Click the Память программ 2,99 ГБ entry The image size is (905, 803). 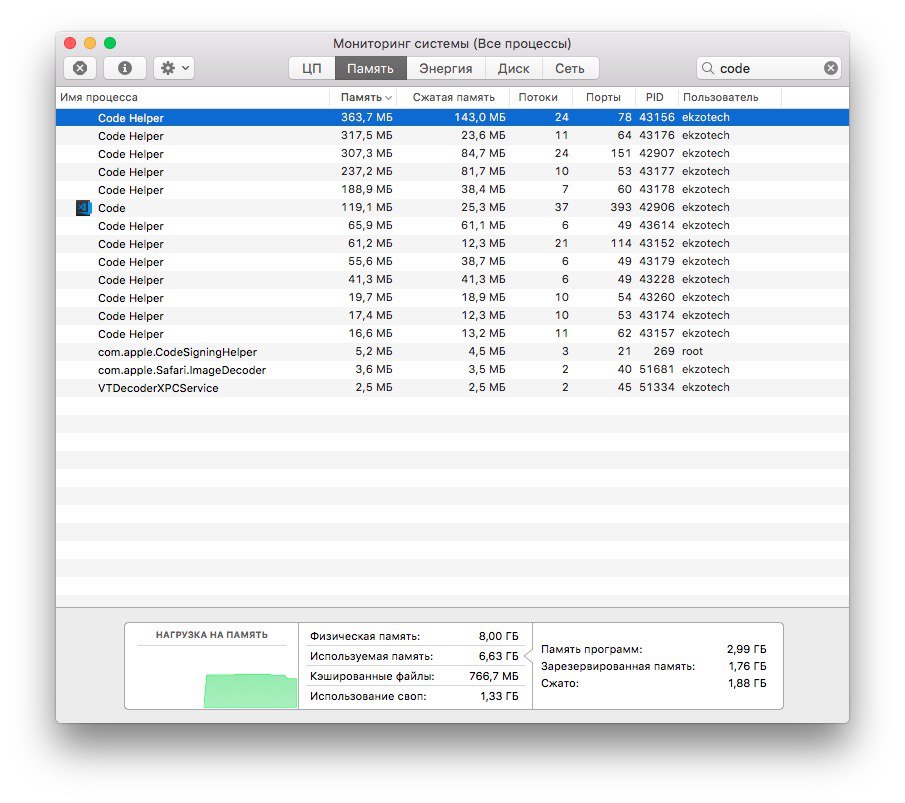pyautogui.click(x=653, y=649)
